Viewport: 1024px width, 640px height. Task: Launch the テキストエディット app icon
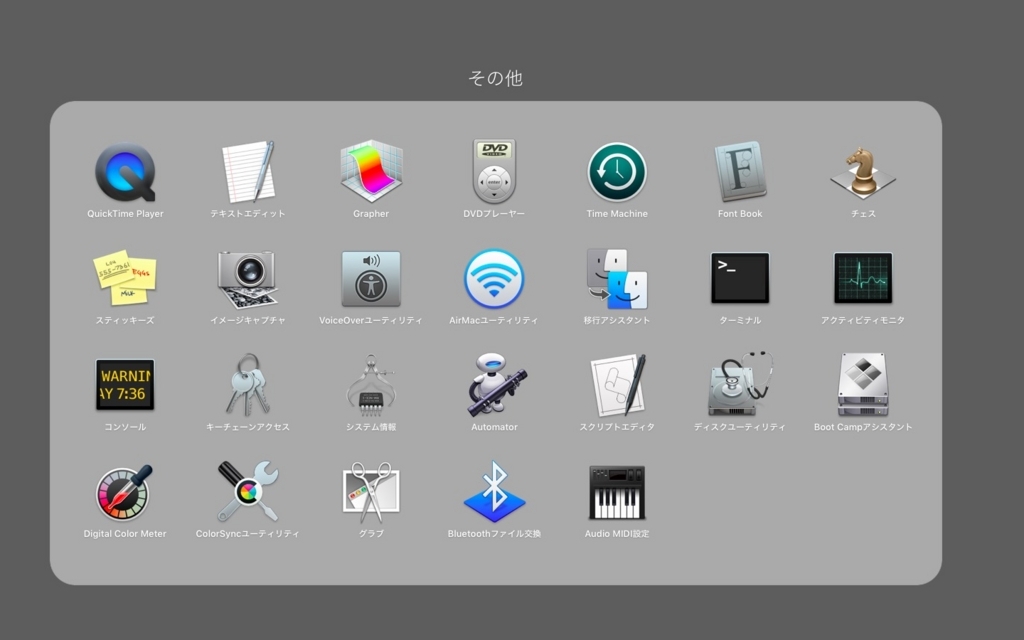pos(248,172)
